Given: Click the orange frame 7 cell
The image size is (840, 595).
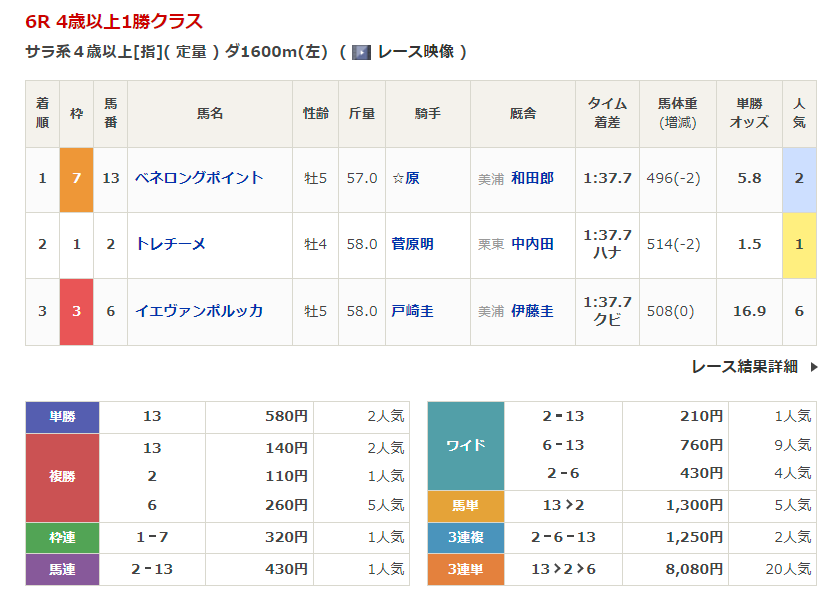Looking at the screenshot, I should point(77,178).
